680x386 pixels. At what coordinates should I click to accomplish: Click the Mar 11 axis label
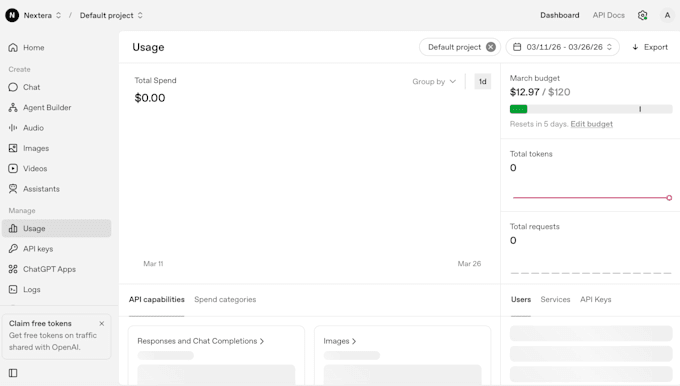pyautogui.click(x=153, y=264)
